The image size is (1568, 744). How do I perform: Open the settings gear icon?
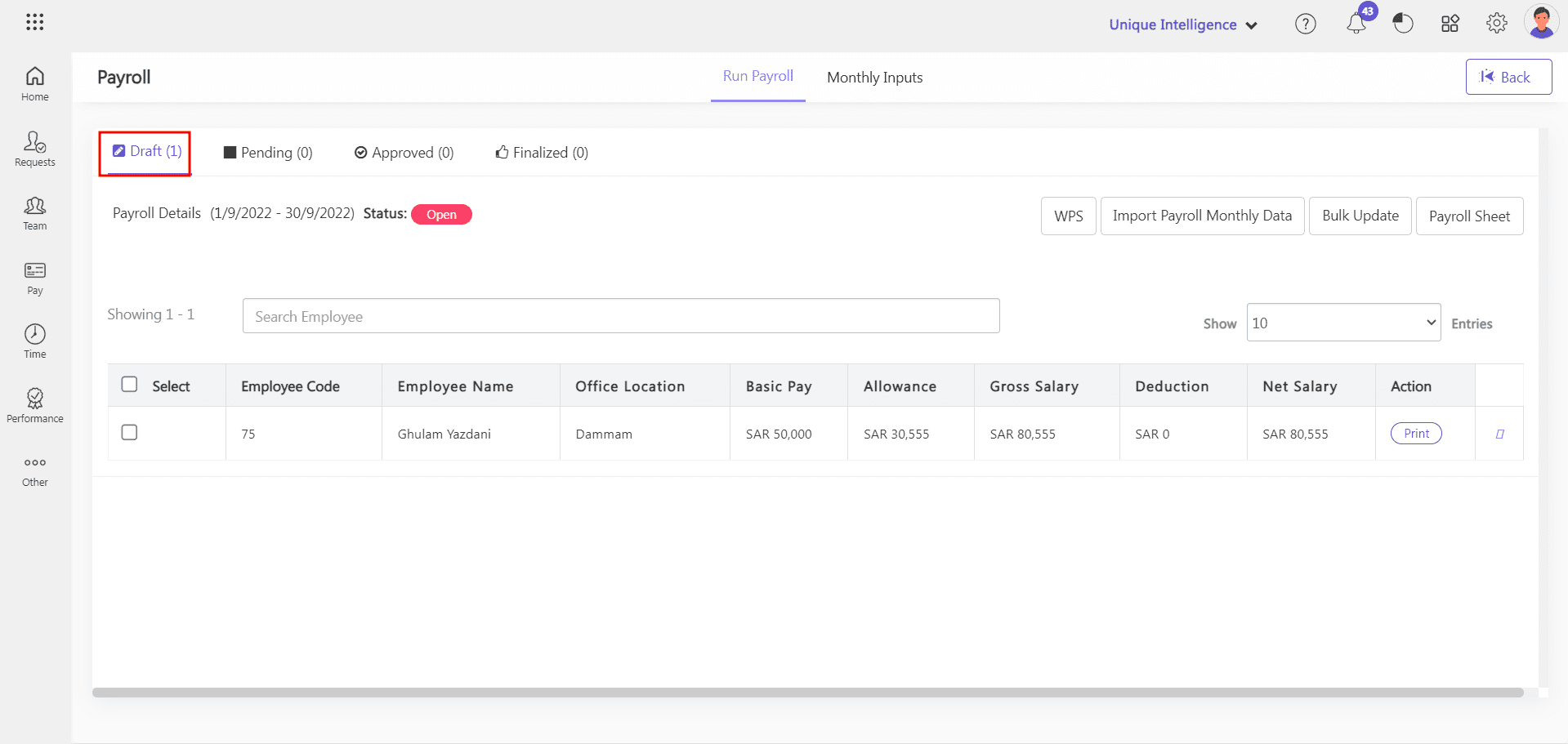tap(1496, 24)
